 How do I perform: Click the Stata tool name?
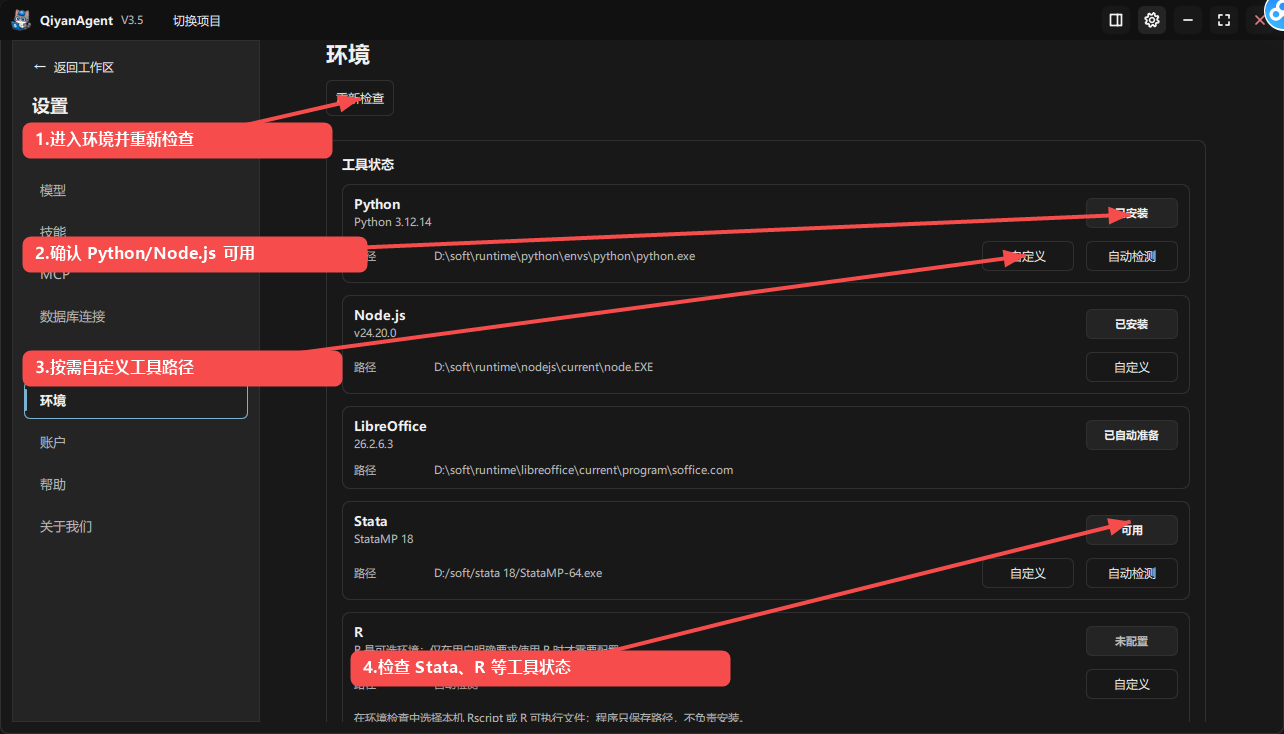[x=371, y=521]
